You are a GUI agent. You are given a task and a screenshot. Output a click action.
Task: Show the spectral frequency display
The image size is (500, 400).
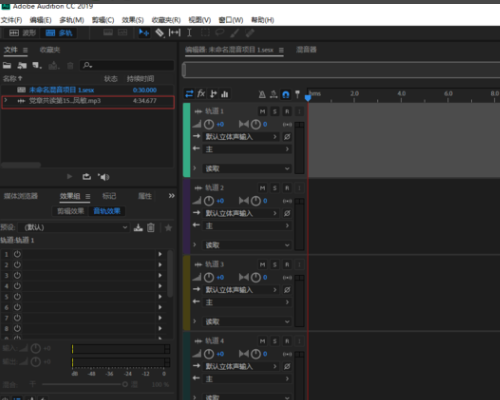(108, 33)
